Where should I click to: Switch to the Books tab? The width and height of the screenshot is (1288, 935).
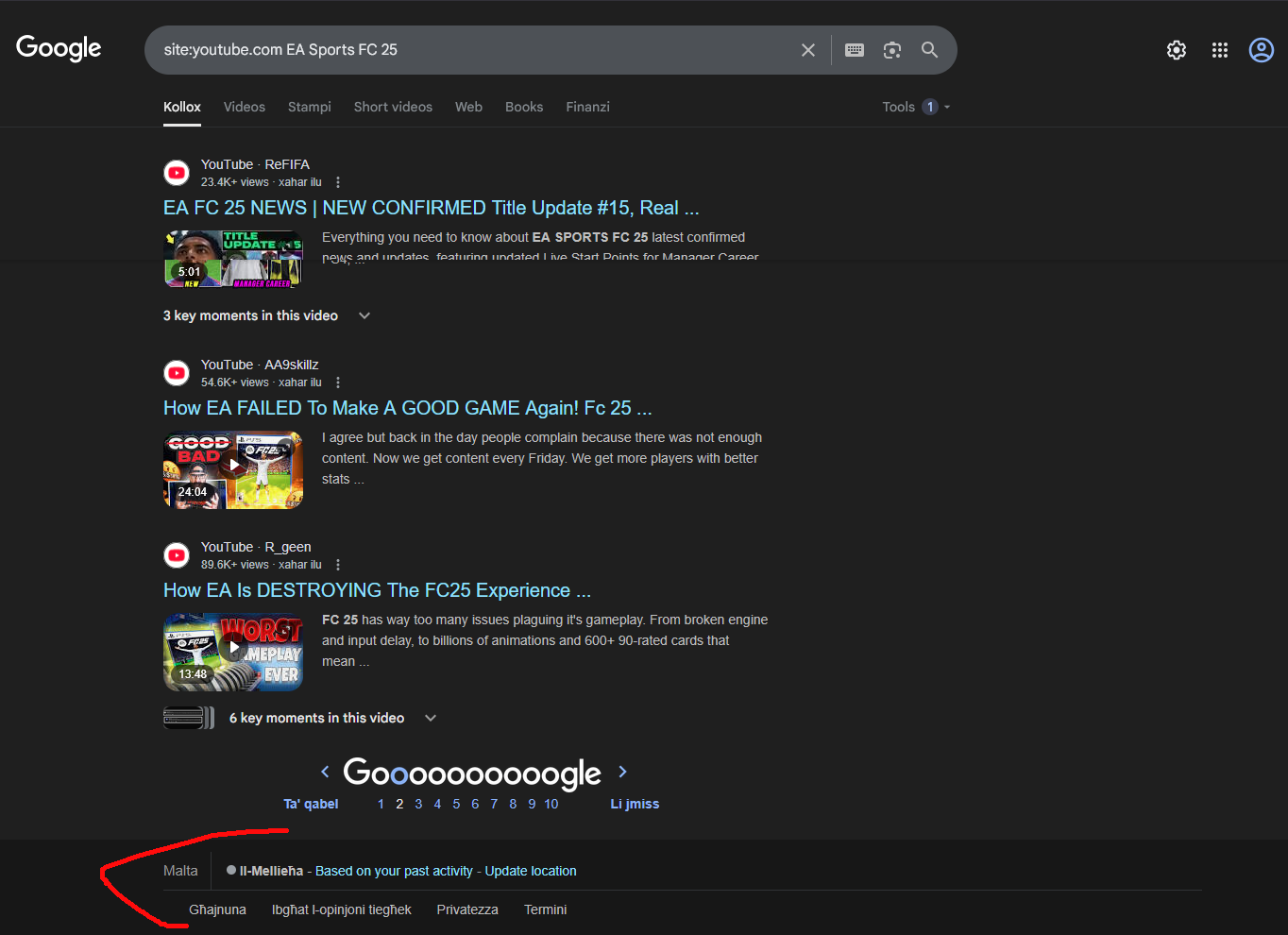[524, 107]
